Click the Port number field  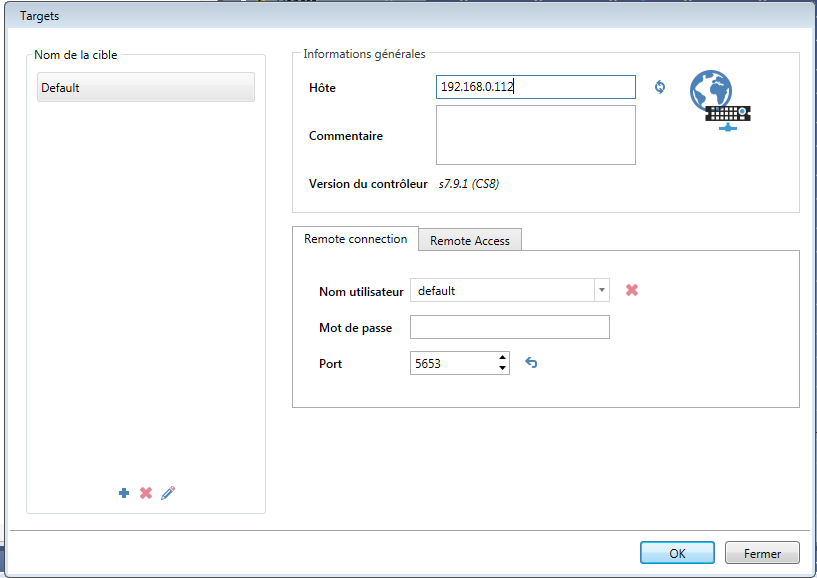(452, 364)
